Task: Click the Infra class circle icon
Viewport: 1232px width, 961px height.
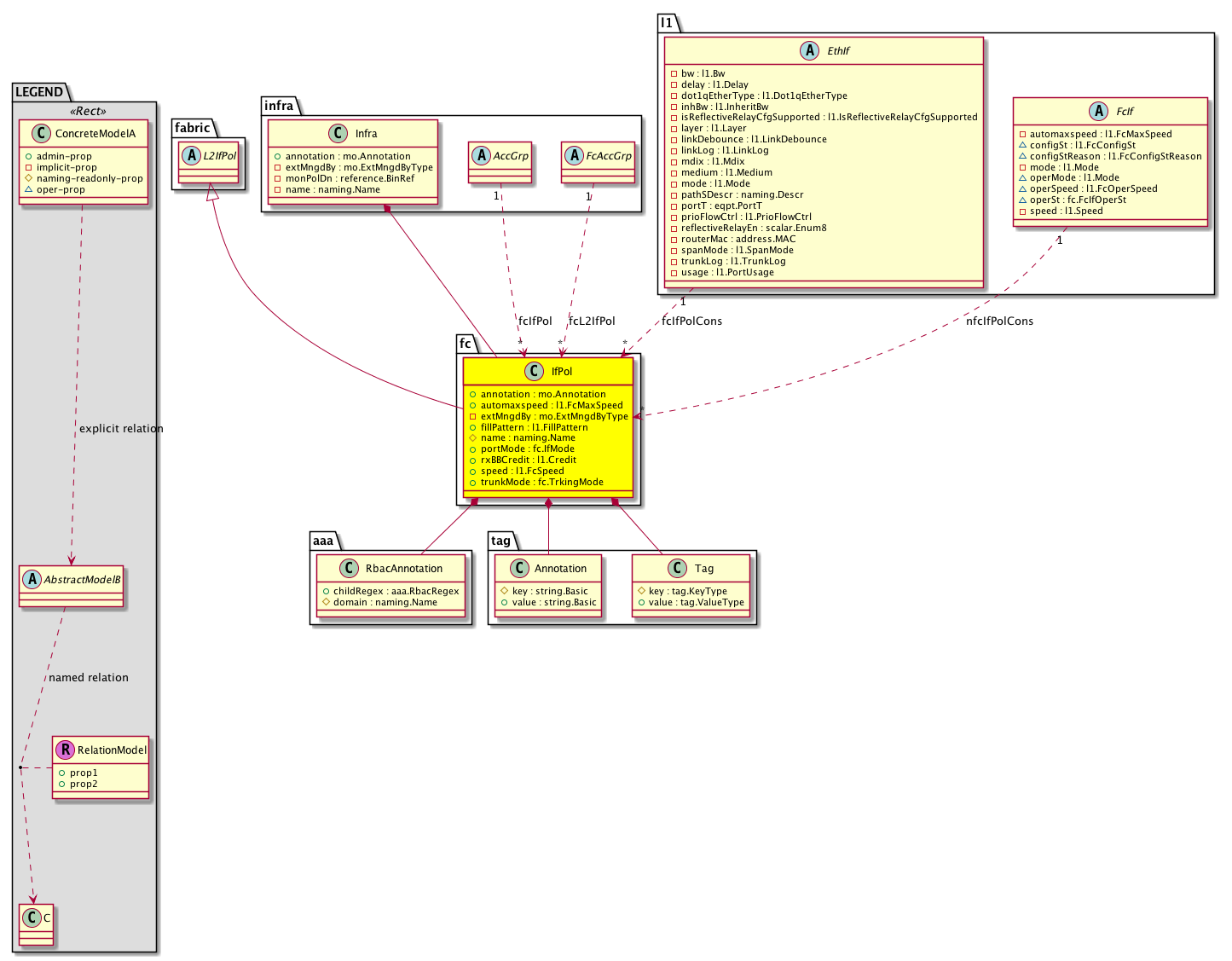Action: tap(338, 134)
